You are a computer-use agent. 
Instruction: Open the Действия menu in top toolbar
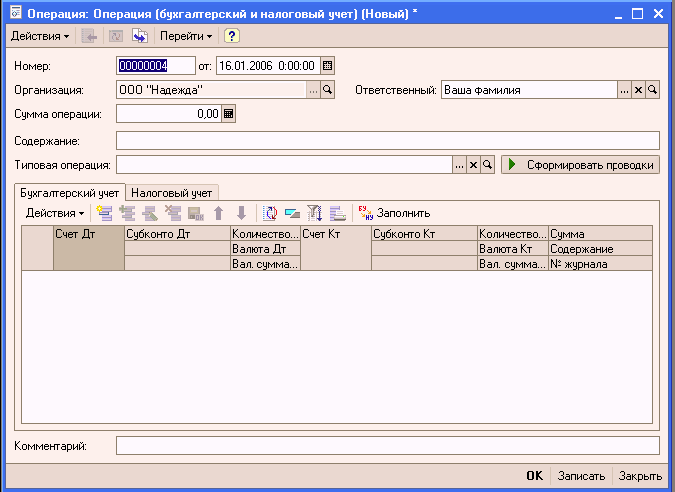click(40, 36)
